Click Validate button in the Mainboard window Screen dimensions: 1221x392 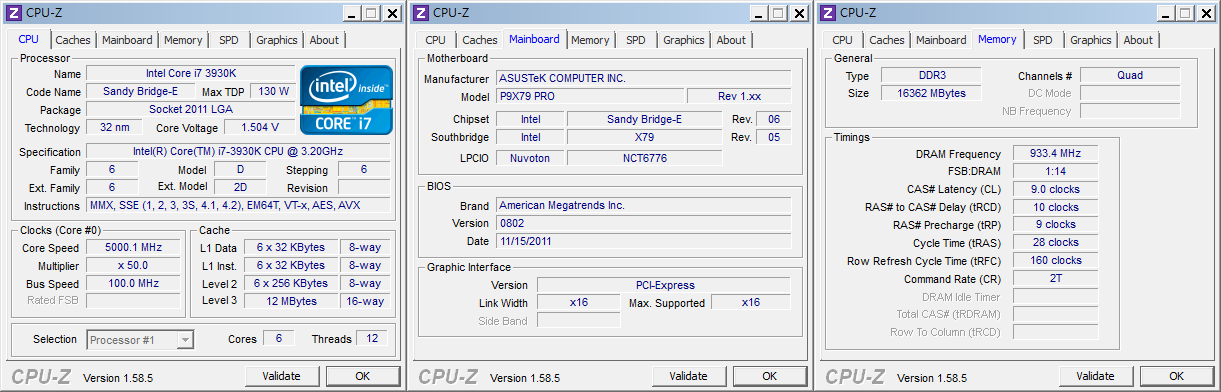(688, 376)
